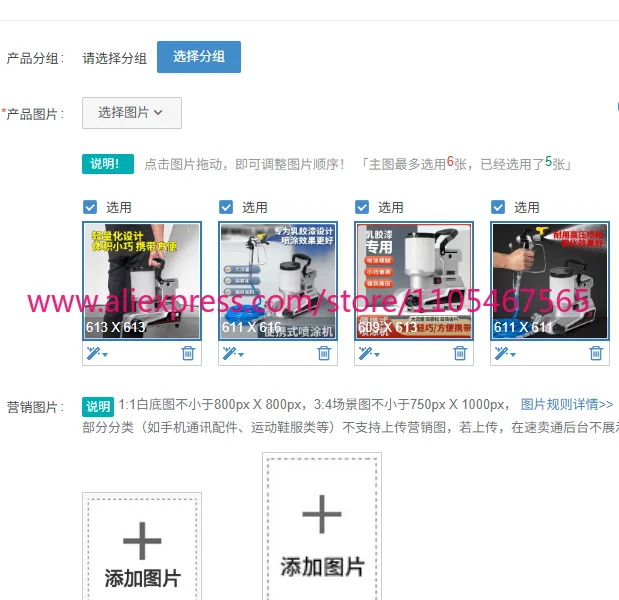The width and height of the screenshot is (619, 600).
Task: Select the 609 X 613 product thumbnail
Action: 414,281
